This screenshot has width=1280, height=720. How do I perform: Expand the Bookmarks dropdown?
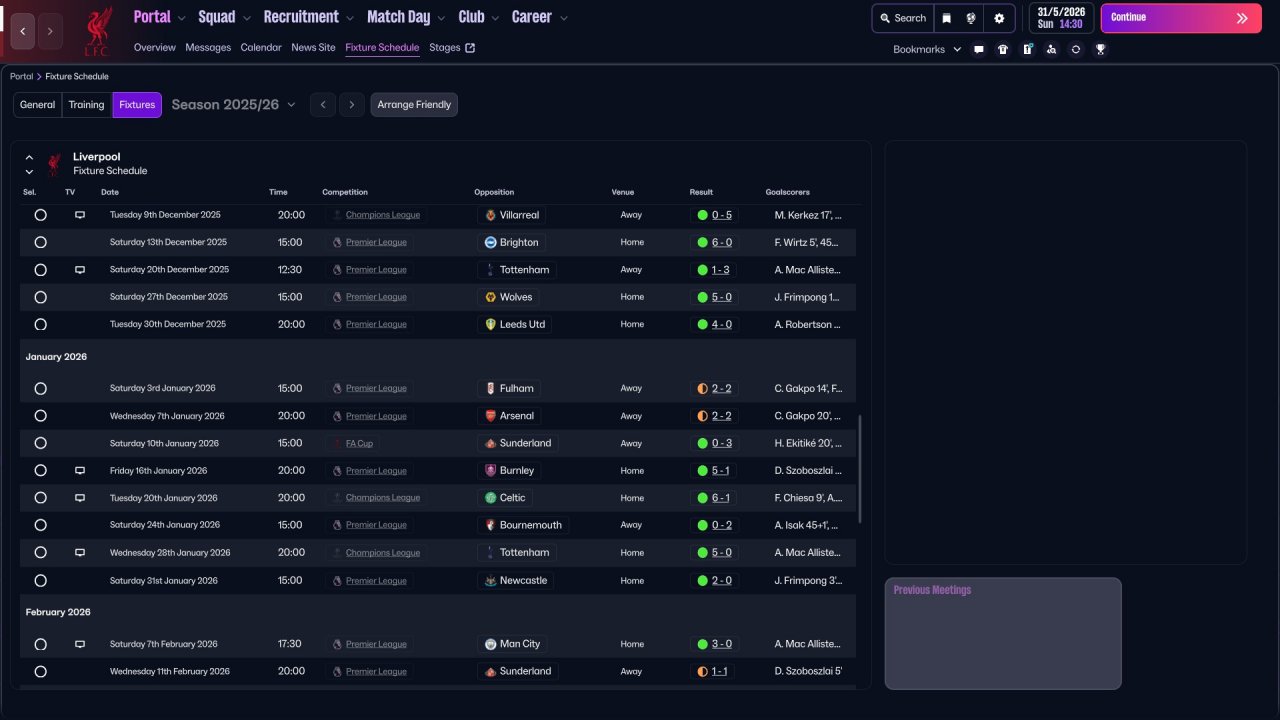(x=927, y=49)
